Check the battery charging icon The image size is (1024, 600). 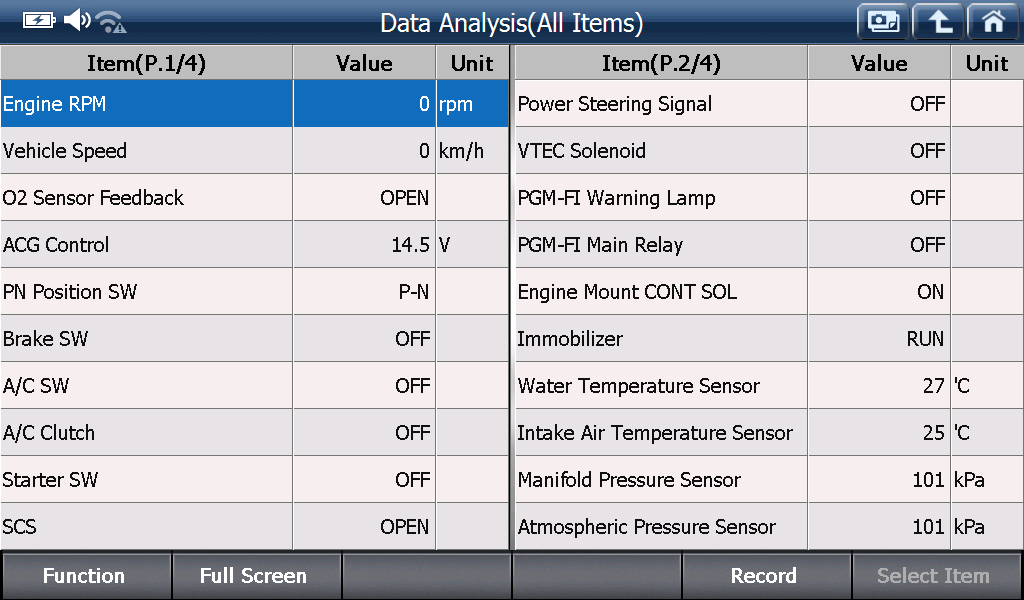(x=39, y=21)
